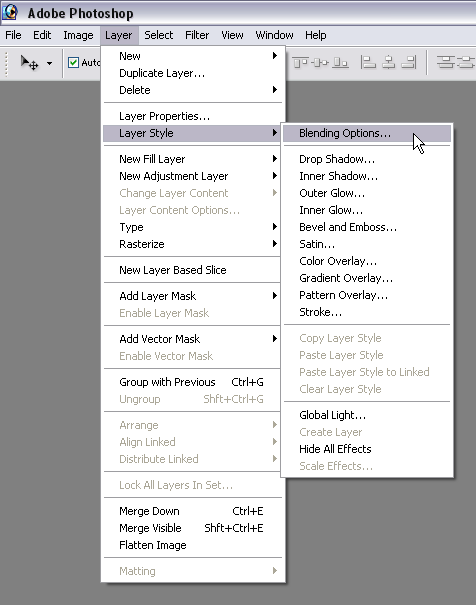Click Align right edges icon
Viewport: 476px width, 605px height.
409,62
